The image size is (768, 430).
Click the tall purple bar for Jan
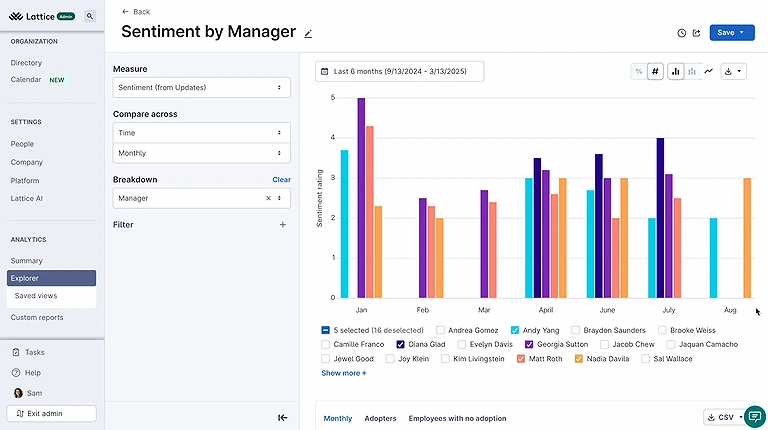pos(361,198)
